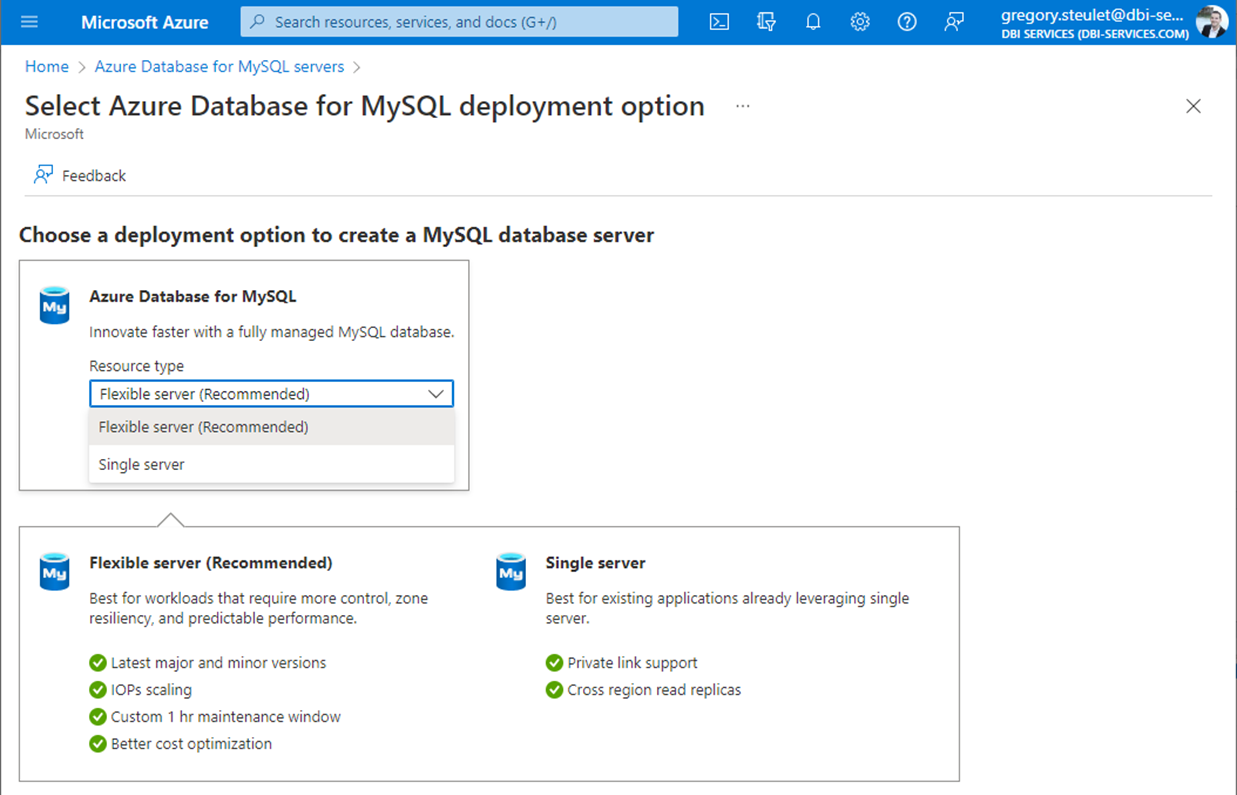Image resolution: width=1237 pixels, height=795 pixels.
Task: Open Directories and subscriptions filter icon
Action: (x=766, y=22)
